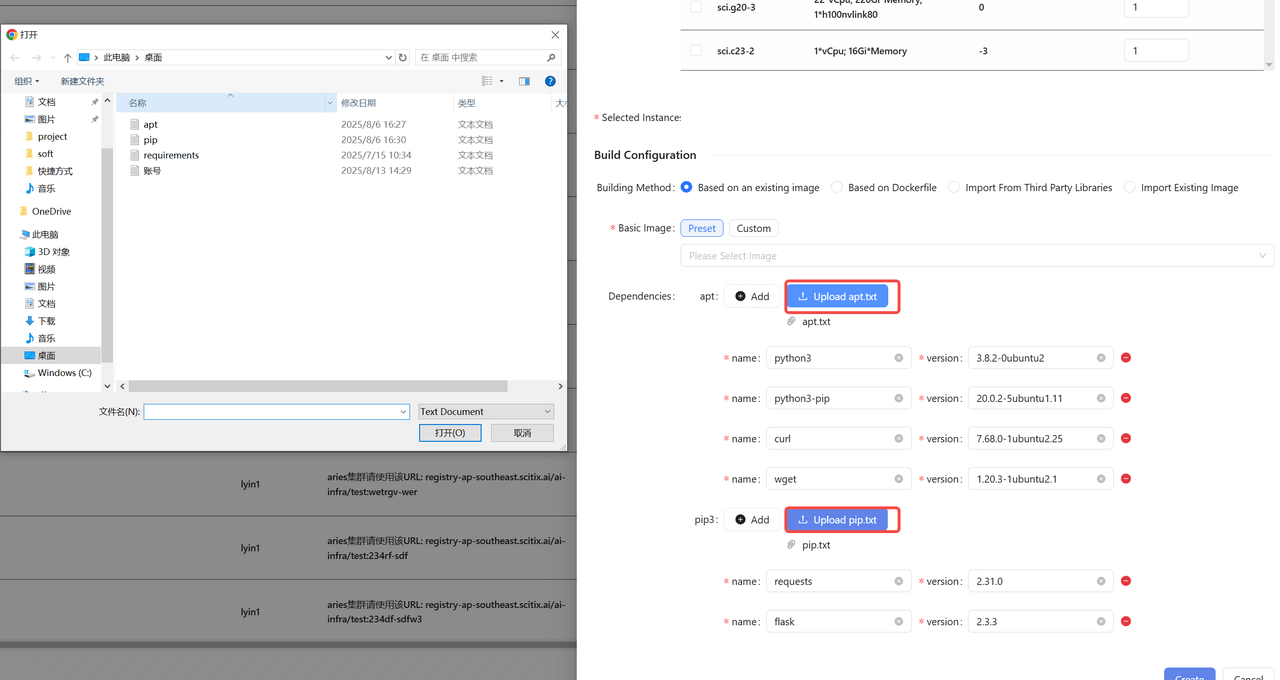
Task: Sort files by the 修改日期 column
Action: (395, 103)
